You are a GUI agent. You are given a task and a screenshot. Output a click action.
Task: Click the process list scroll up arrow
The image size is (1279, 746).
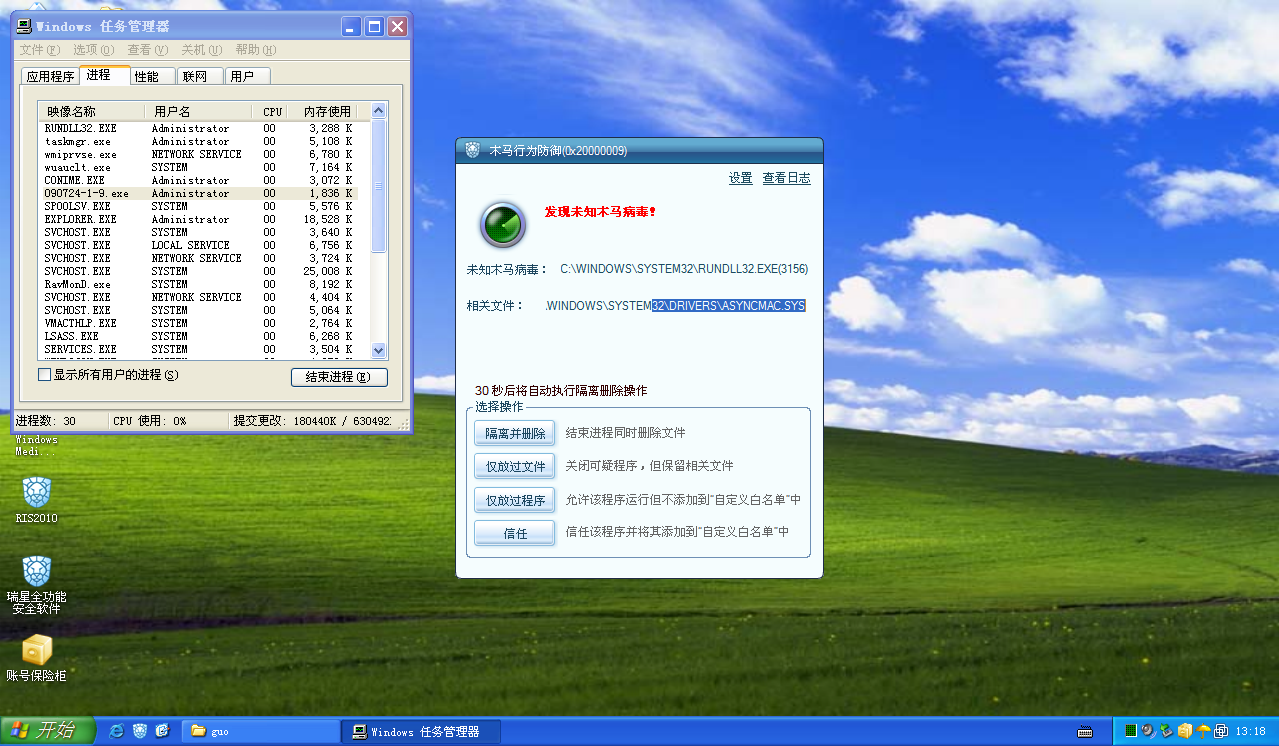pos(378,111)
